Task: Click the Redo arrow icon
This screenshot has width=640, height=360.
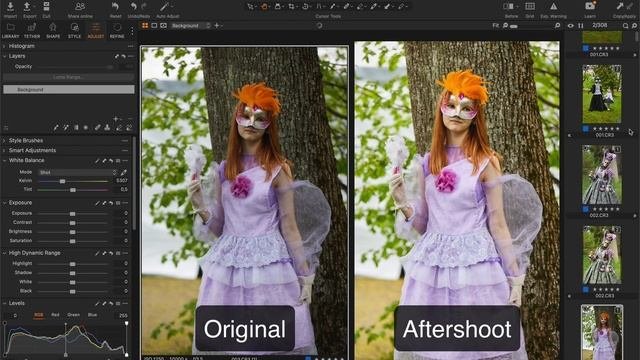Action: (144, 7)
